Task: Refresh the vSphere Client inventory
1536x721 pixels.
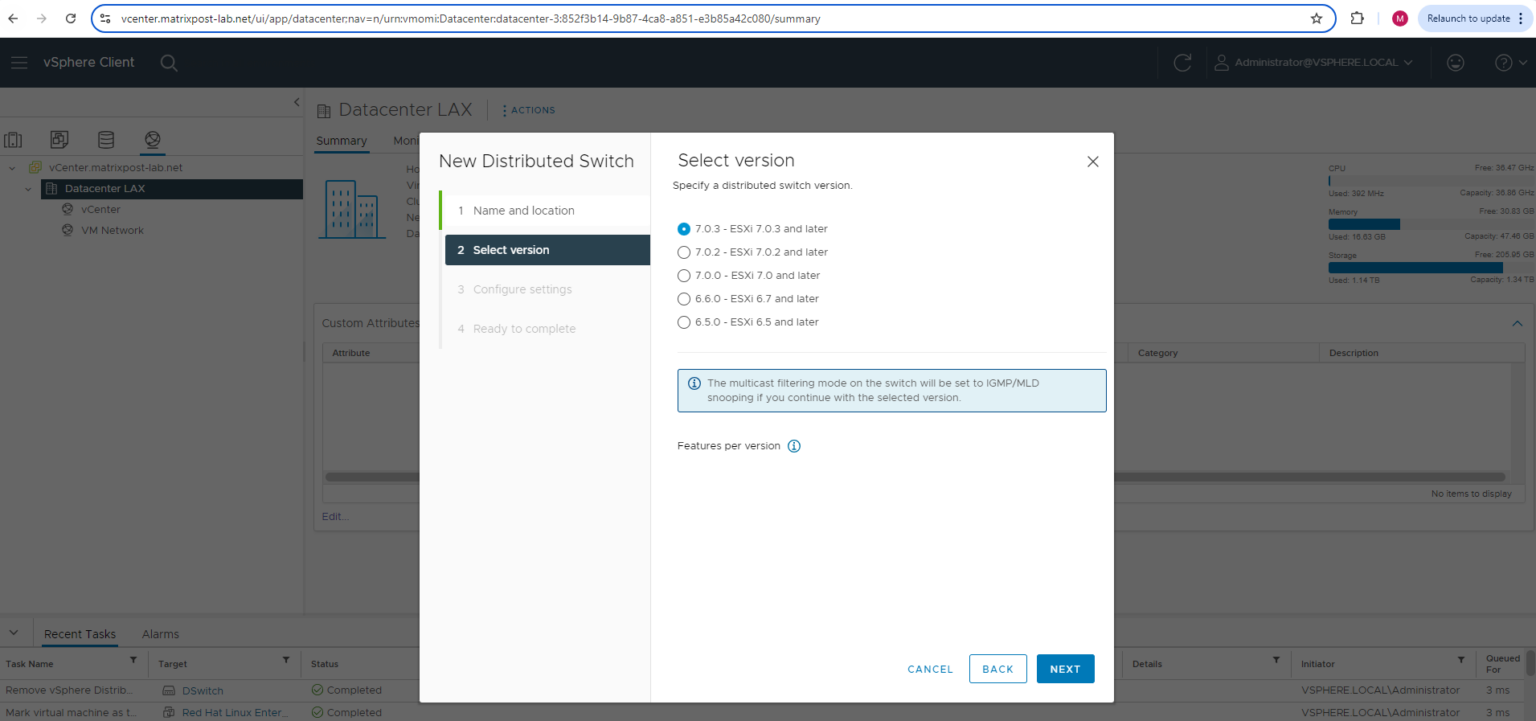Action: point(1182,62)
